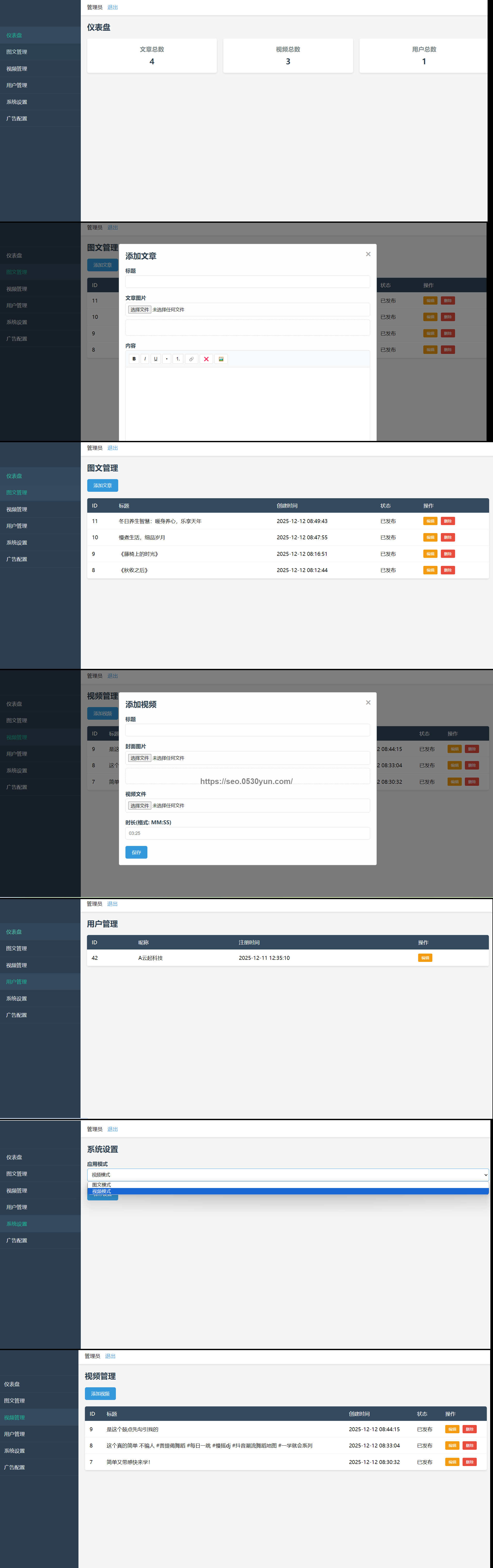Delete the article 《藤椅上的时光》
Viewport: 493px width, 1568px height.
[448, 554]
